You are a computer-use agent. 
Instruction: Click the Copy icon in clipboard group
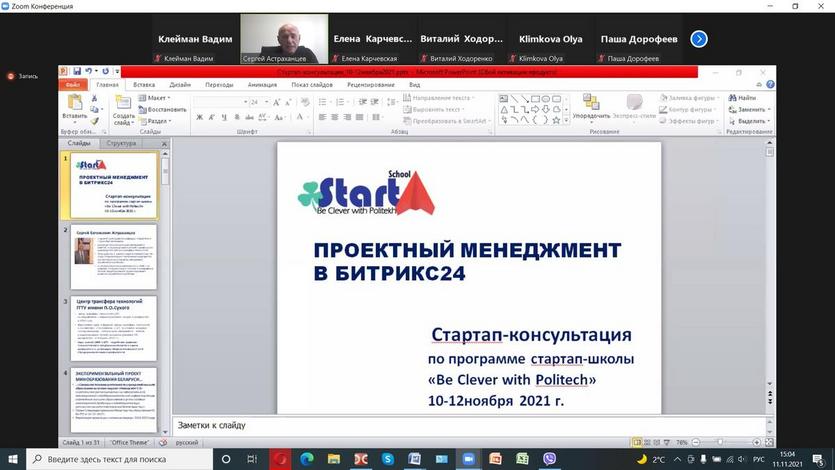click(94, 110)
